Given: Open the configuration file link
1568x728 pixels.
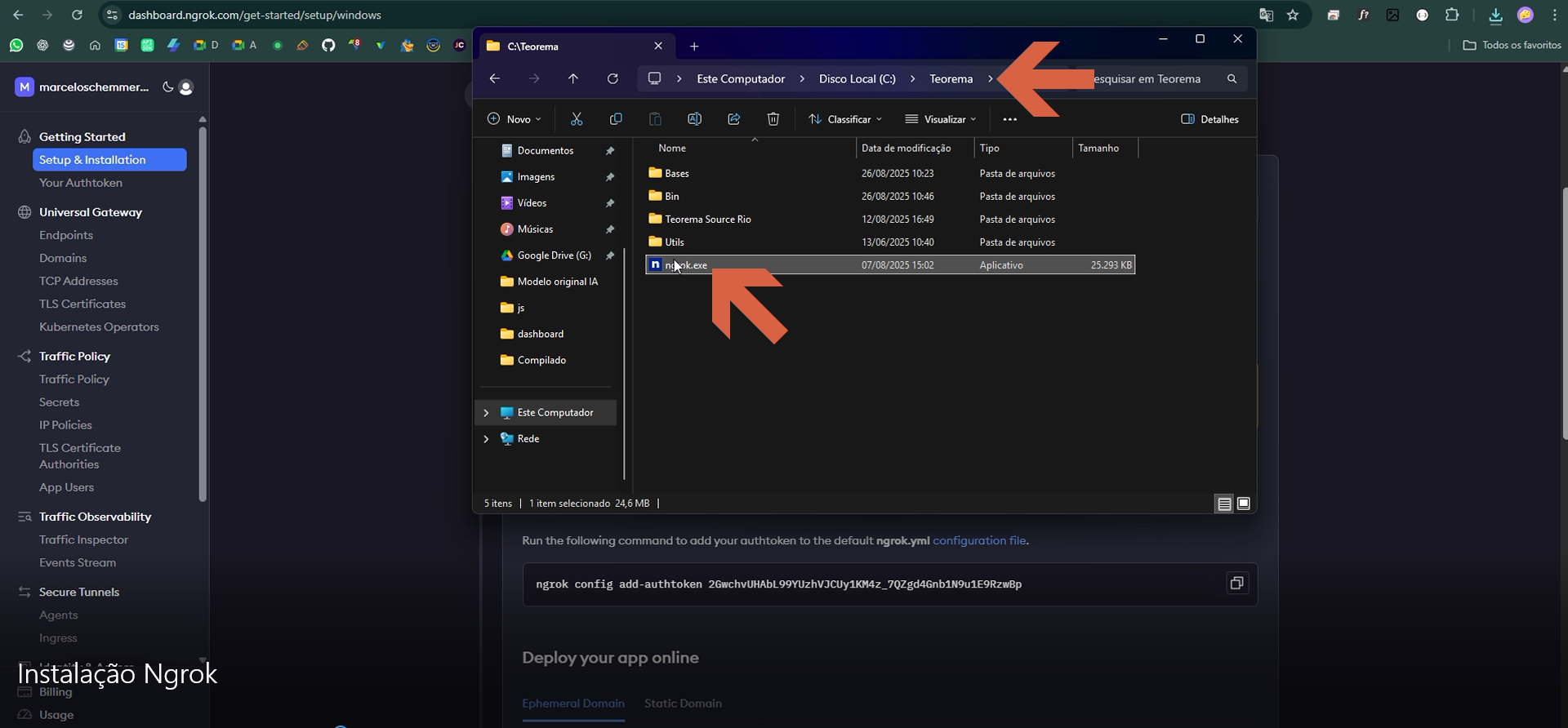Looking at the screenshot, I should [x=979, y=540].
